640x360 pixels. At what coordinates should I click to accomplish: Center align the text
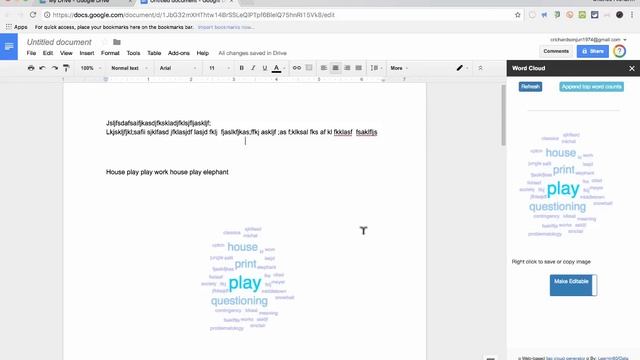tap(336, 68)
